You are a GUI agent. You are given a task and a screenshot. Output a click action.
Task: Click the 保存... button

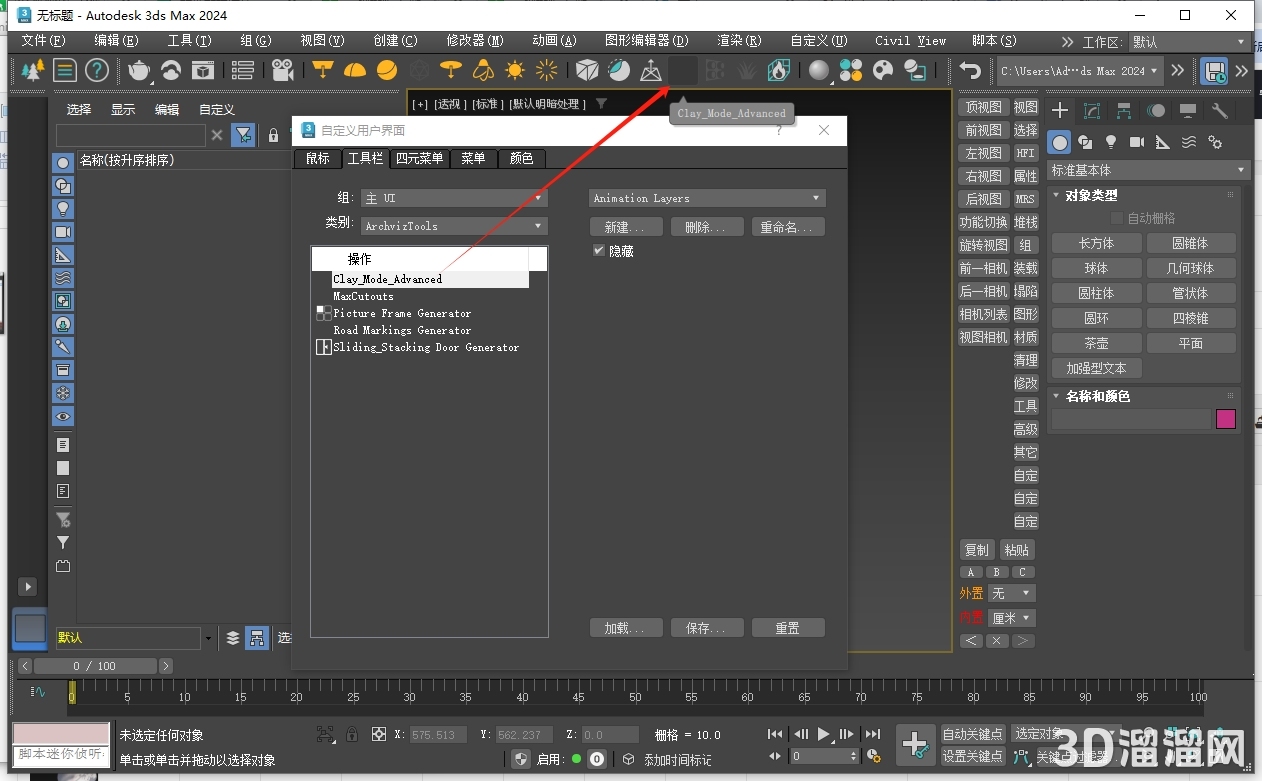(x=706, y=628)
